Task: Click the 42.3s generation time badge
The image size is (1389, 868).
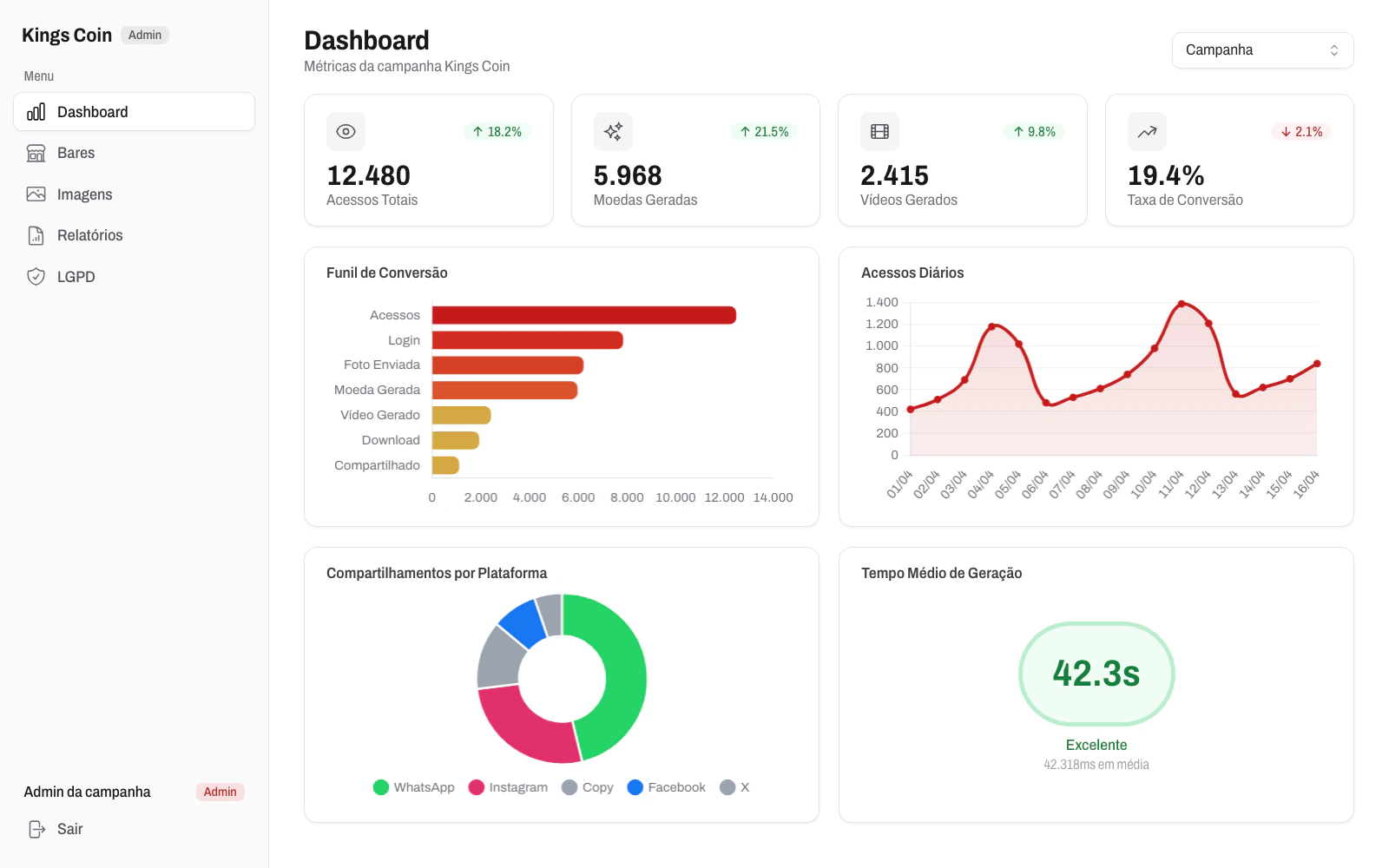Action: (x=1096, y=674)
